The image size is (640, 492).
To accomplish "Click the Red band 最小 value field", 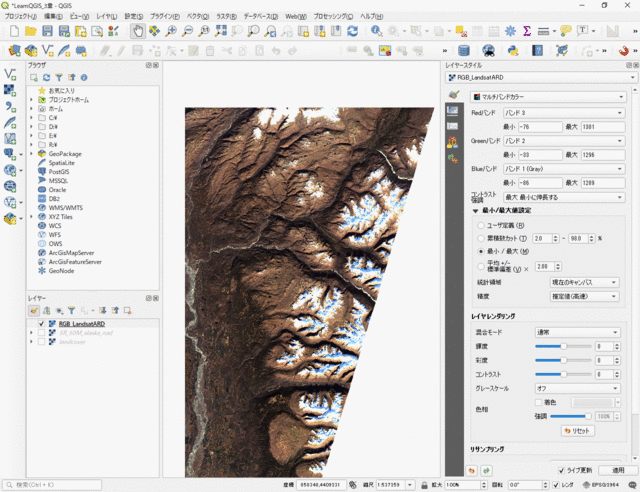I will pos(540,127).
